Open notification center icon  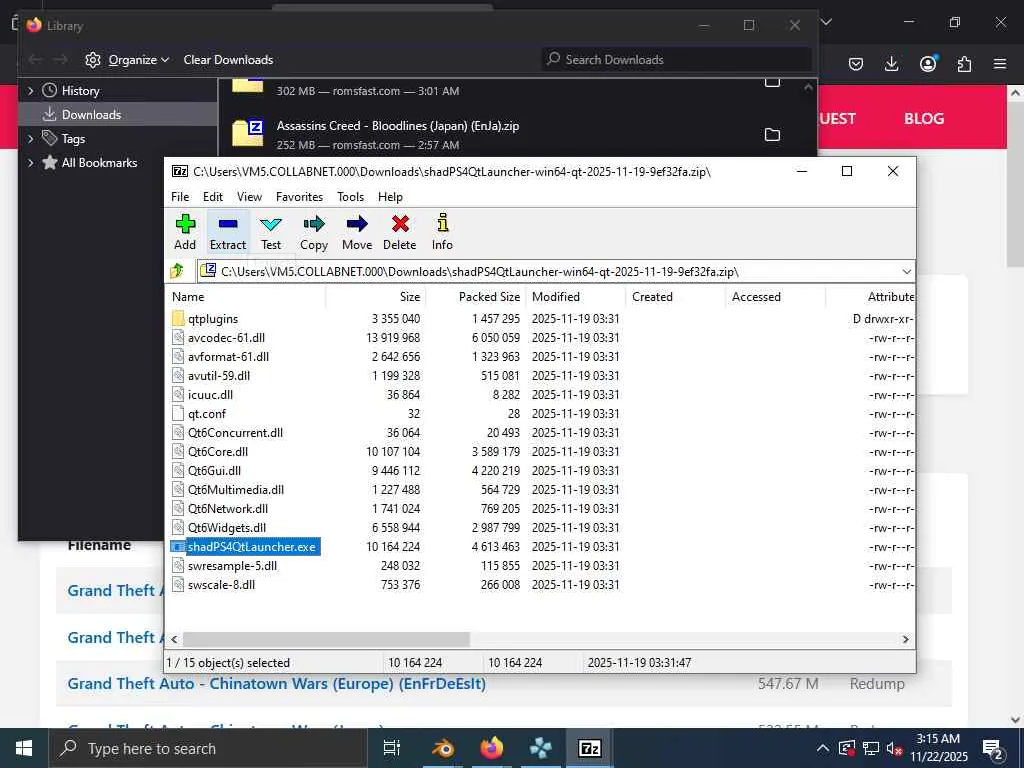pos(993,748)
